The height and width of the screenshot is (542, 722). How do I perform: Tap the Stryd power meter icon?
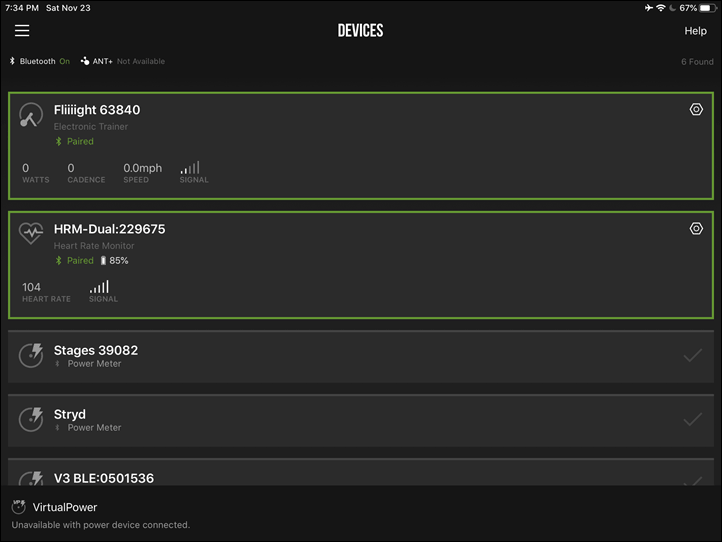[x=31, y=420]
